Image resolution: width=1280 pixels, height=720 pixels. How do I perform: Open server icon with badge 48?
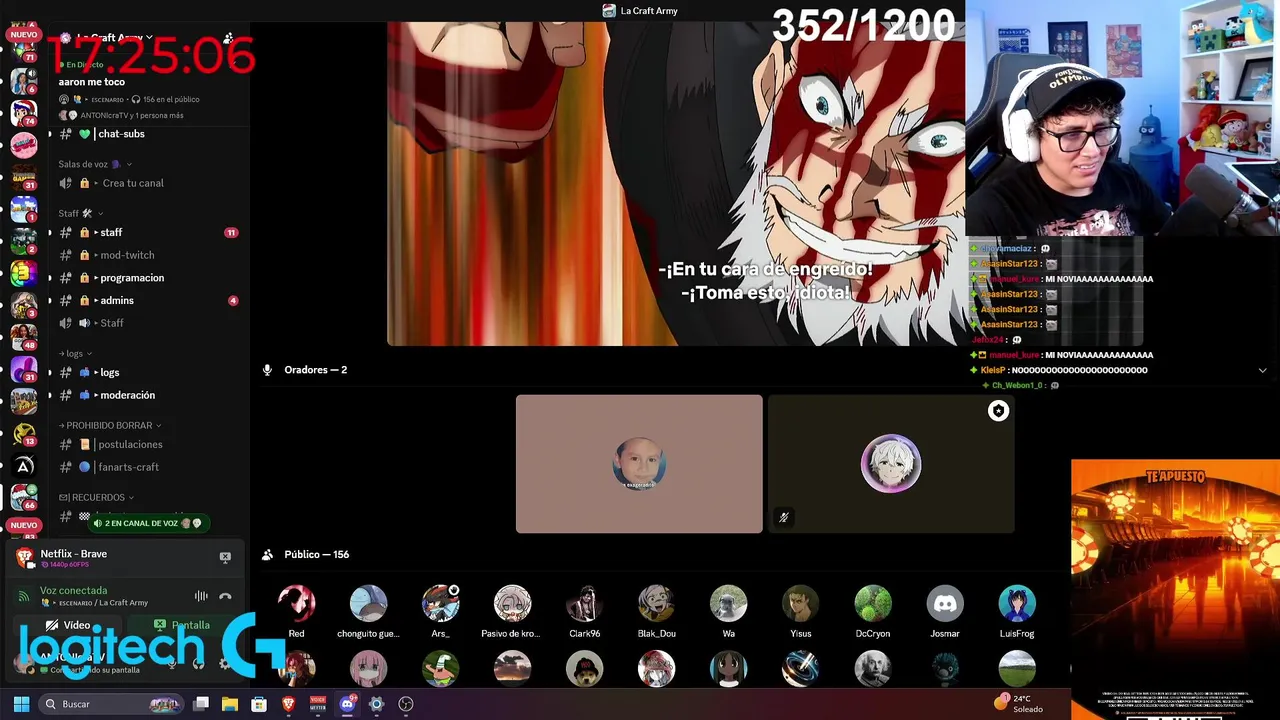[23, 336]
